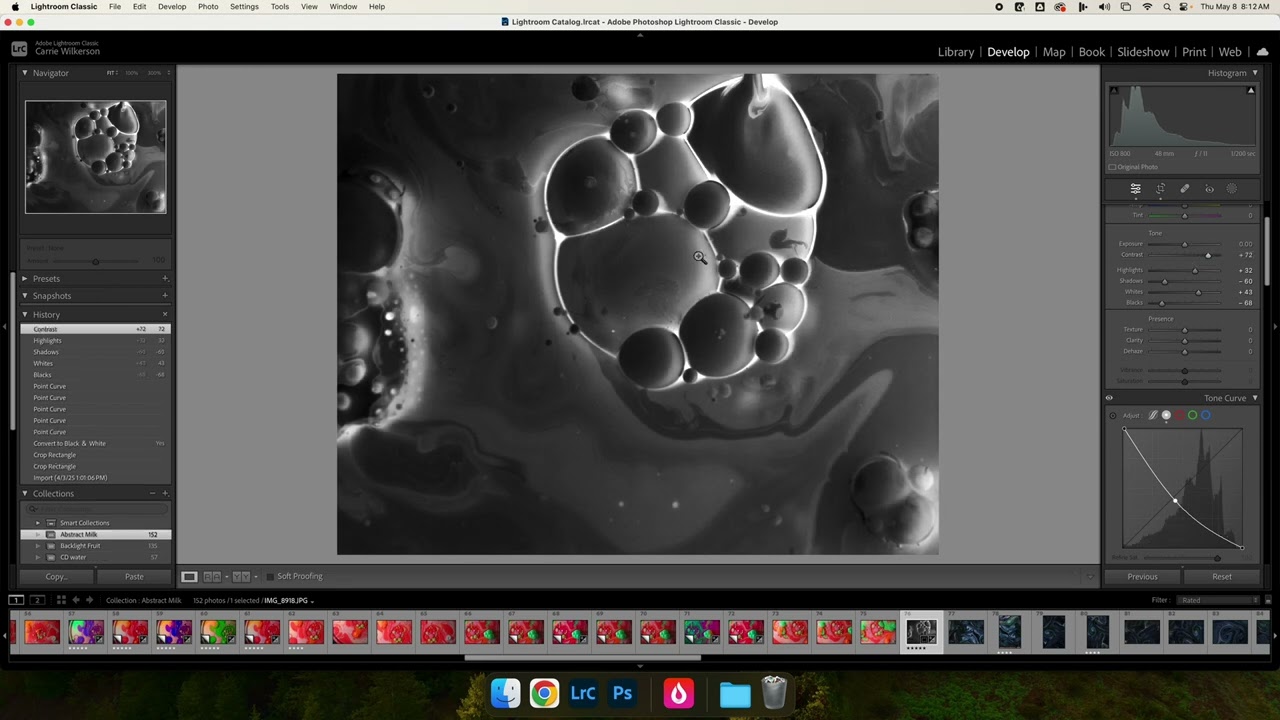Collapse the Collections panel
Viewport: 1280px width, 720px height.
[25, 493]
